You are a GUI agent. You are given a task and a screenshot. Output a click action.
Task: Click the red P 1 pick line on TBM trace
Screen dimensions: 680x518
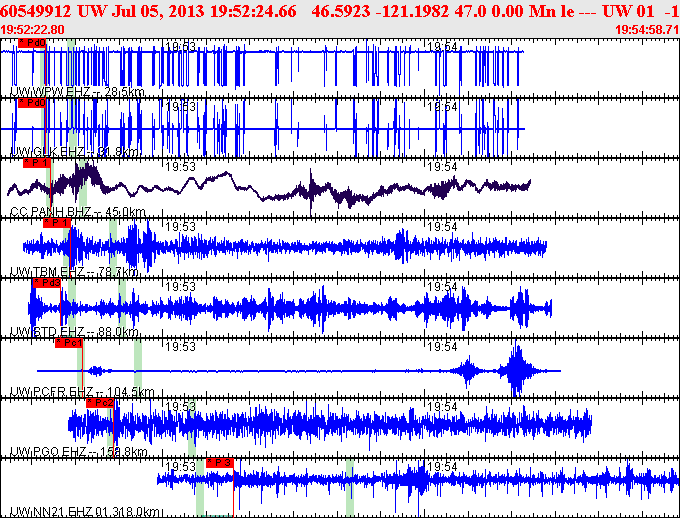click(70, 249)
